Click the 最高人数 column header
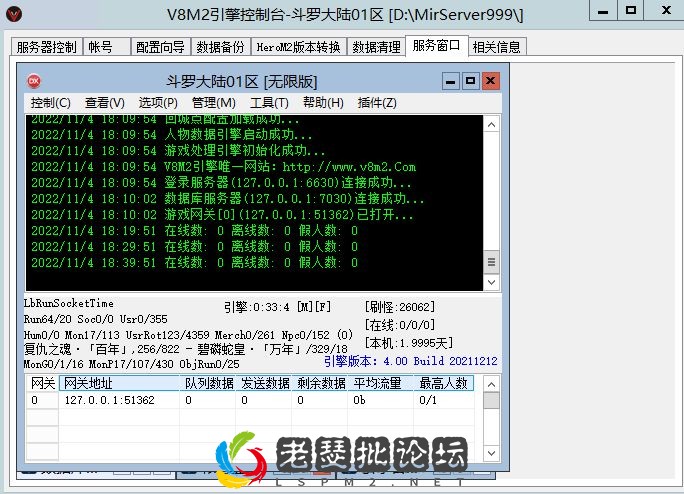 (x=444, y=384)
